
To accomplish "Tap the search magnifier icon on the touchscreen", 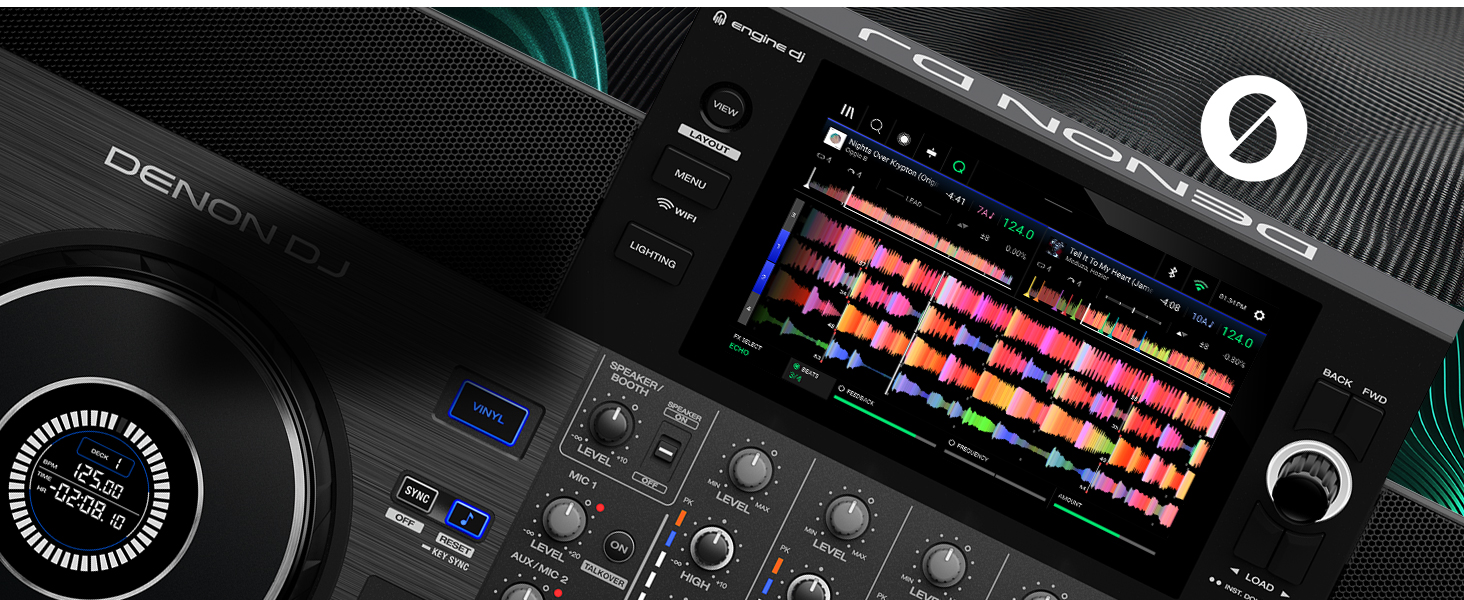I will [x=877, y=125].
